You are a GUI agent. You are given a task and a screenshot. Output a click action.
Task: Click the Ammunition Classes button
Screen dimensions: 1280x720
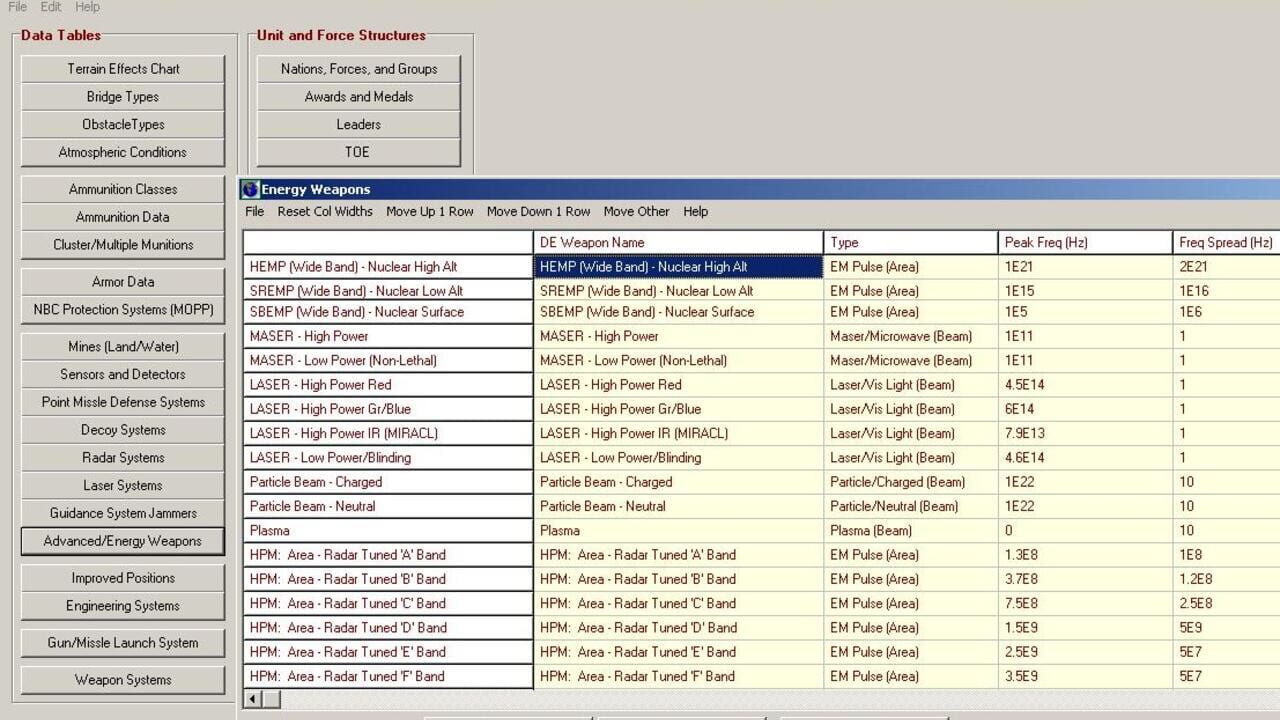point(123,189)
